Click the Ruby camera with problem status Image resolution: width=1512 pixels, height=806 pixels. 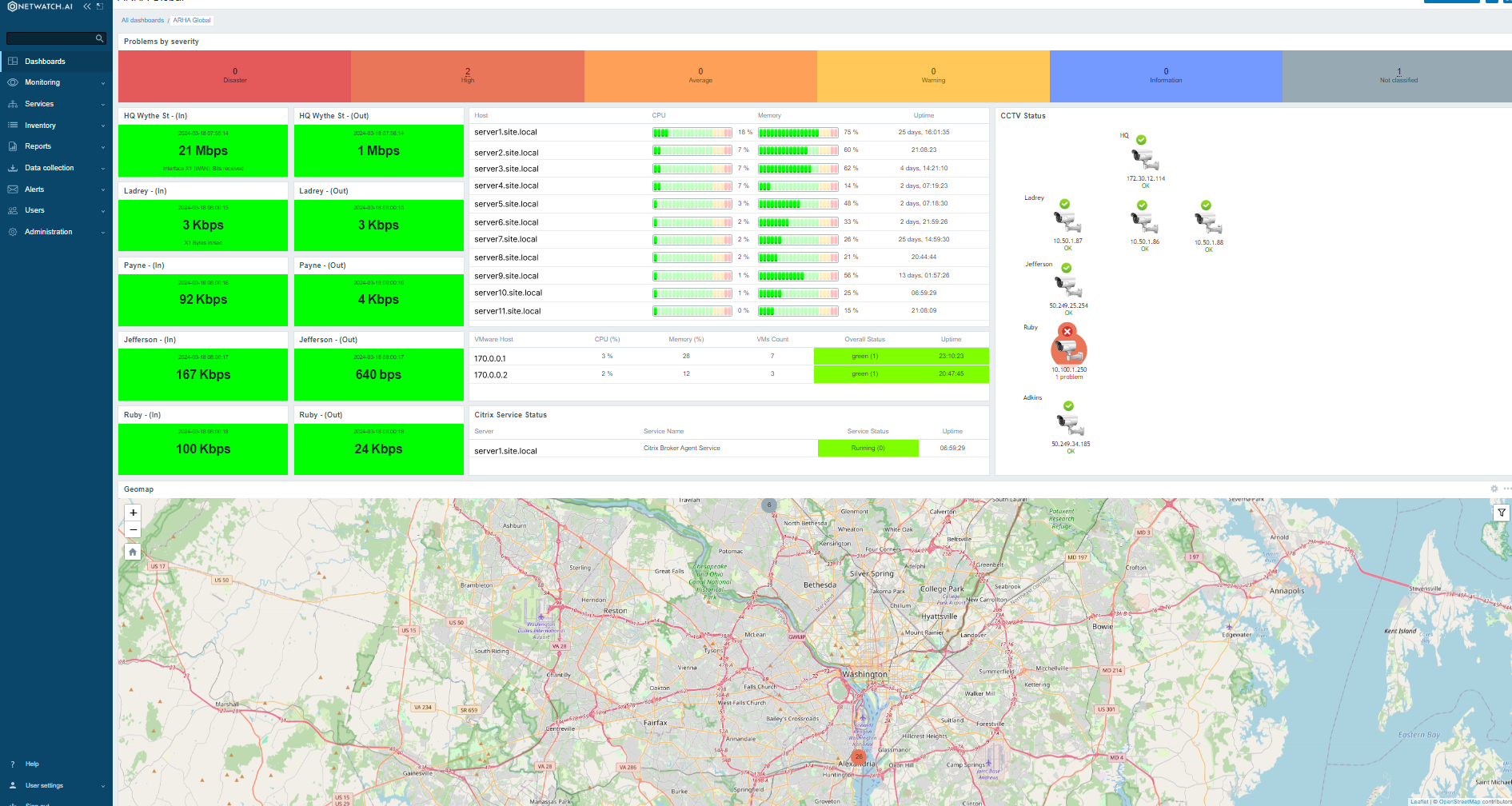[1068, 349]
